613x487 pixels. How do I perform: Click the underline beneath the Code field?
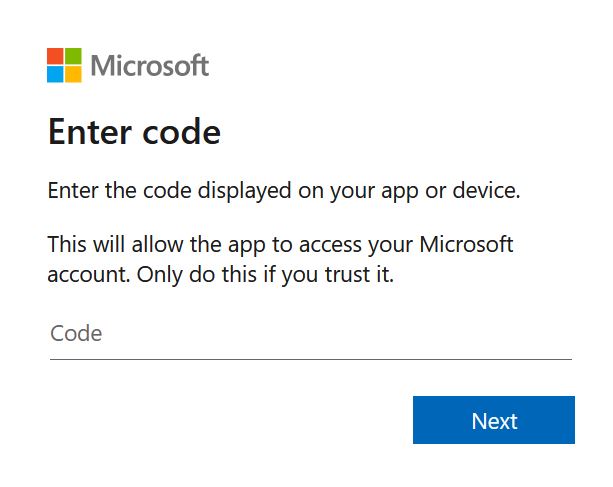(311, 359)
